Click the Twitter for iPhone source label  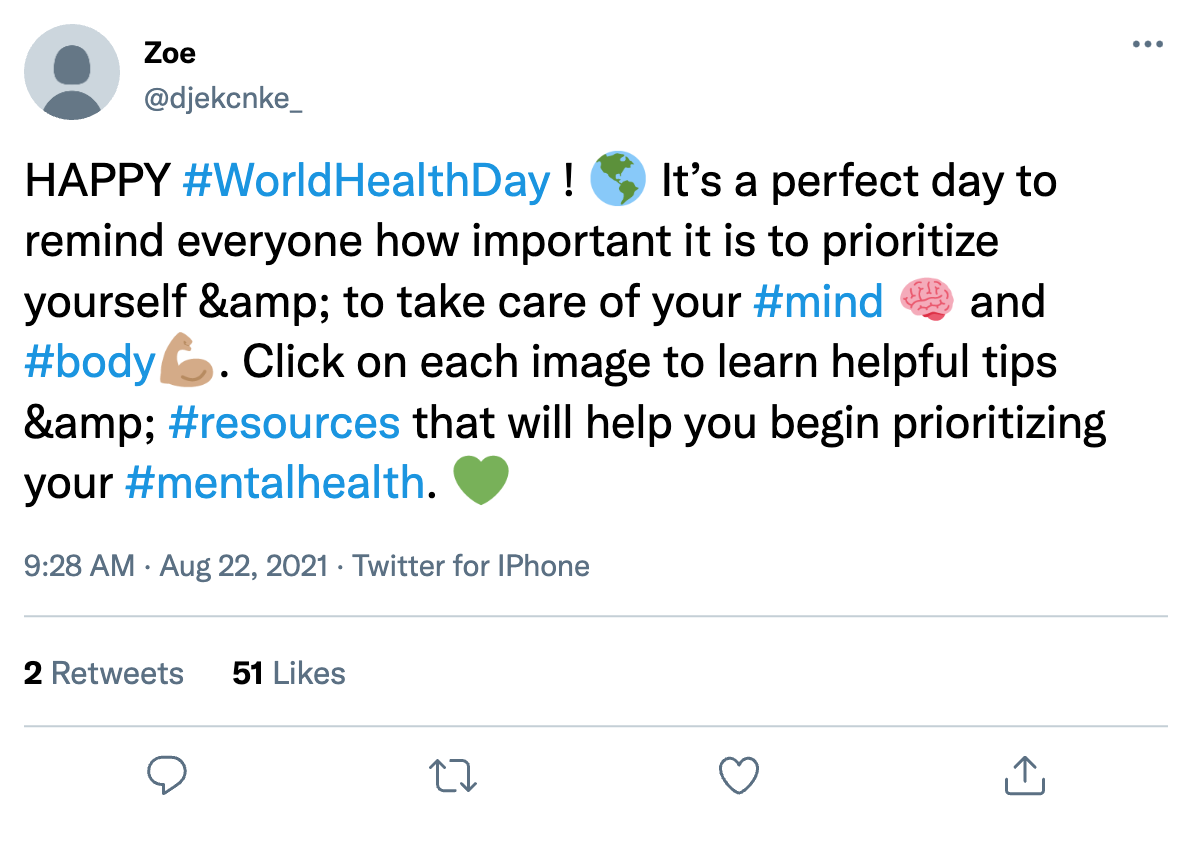471,566
